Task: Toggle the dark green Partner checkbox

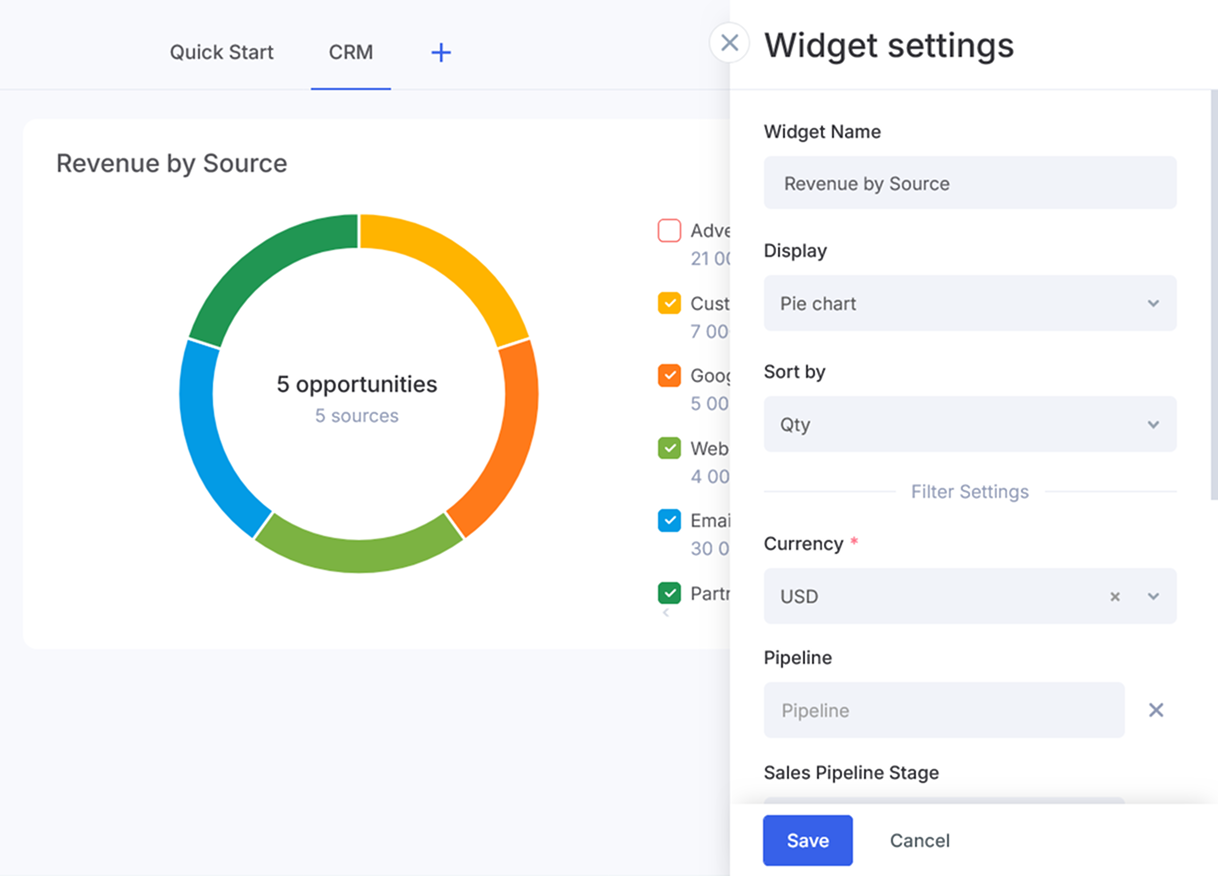Action: pyautogui.click(x=669, y=593)
